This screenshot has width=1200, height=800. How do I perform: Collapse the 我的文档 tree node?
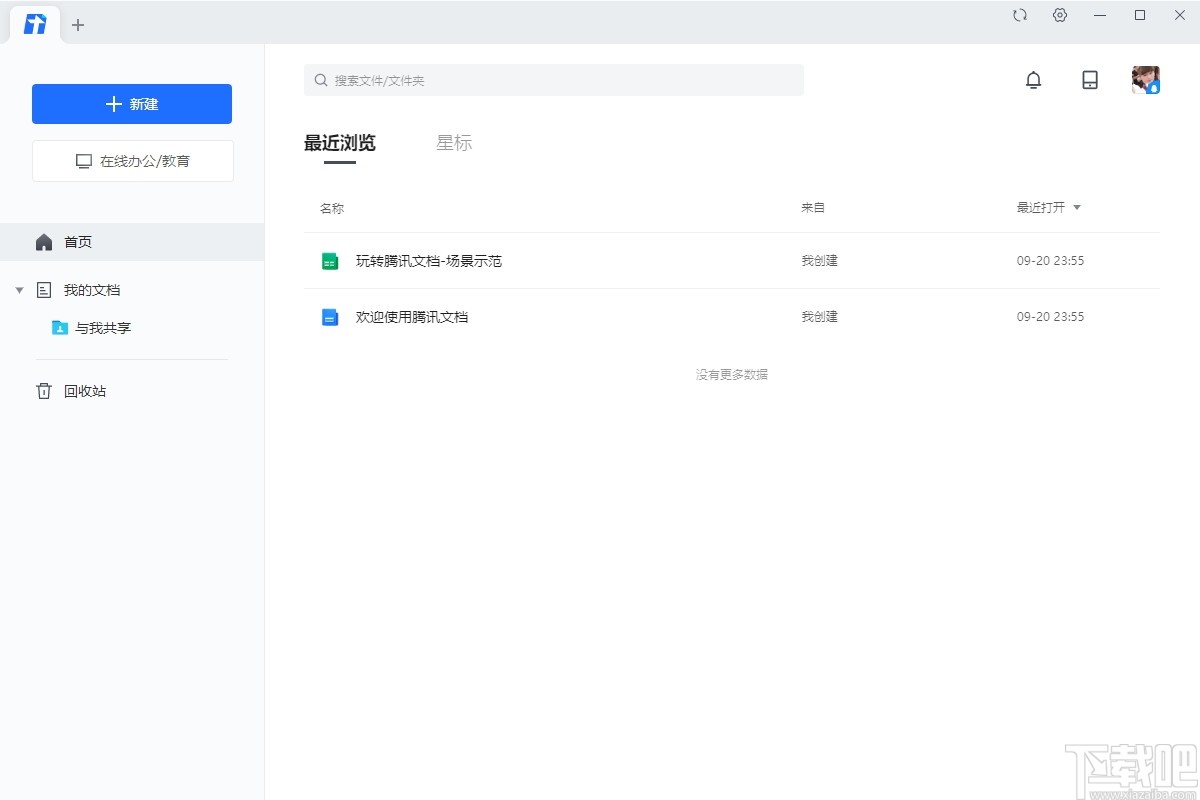point(19,289)
